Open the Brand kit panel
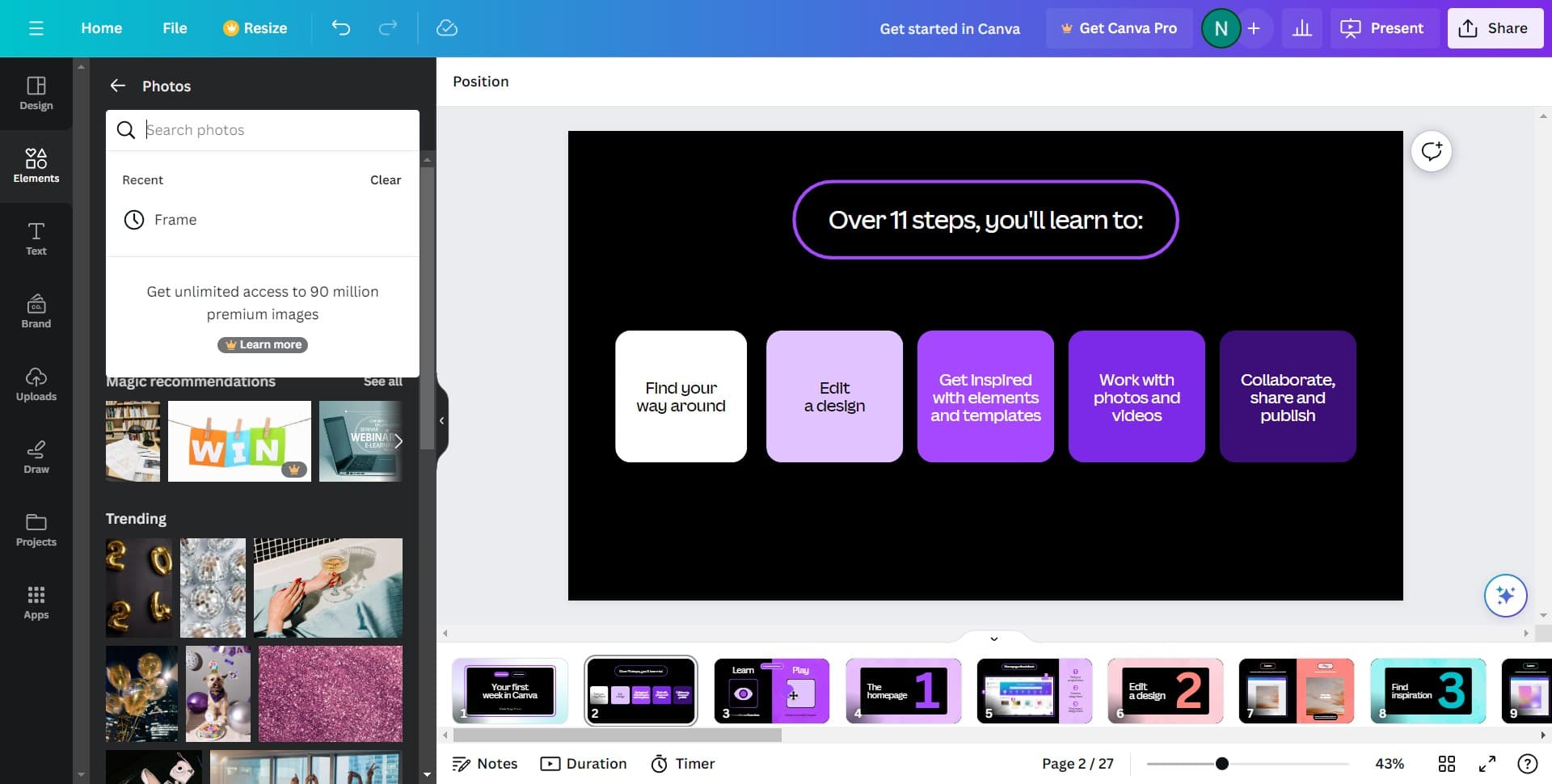1552x784 pixels. tap(36, 311)
